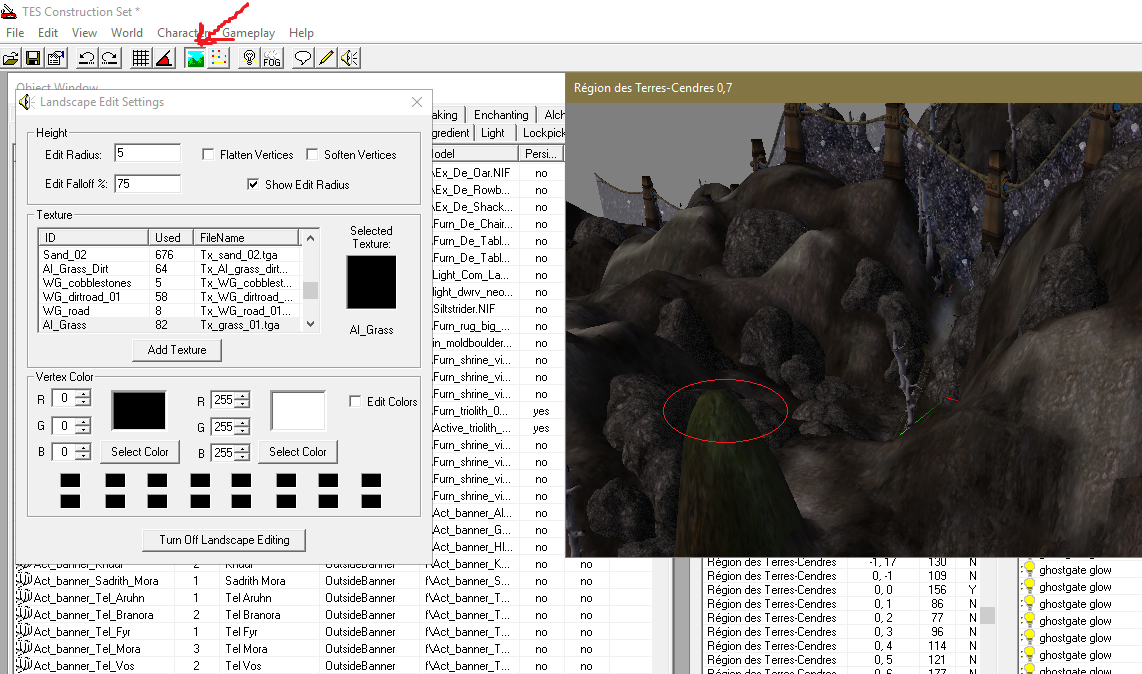
Task: Click the large white vertex color swatch
Action: [x=298, y=410]
